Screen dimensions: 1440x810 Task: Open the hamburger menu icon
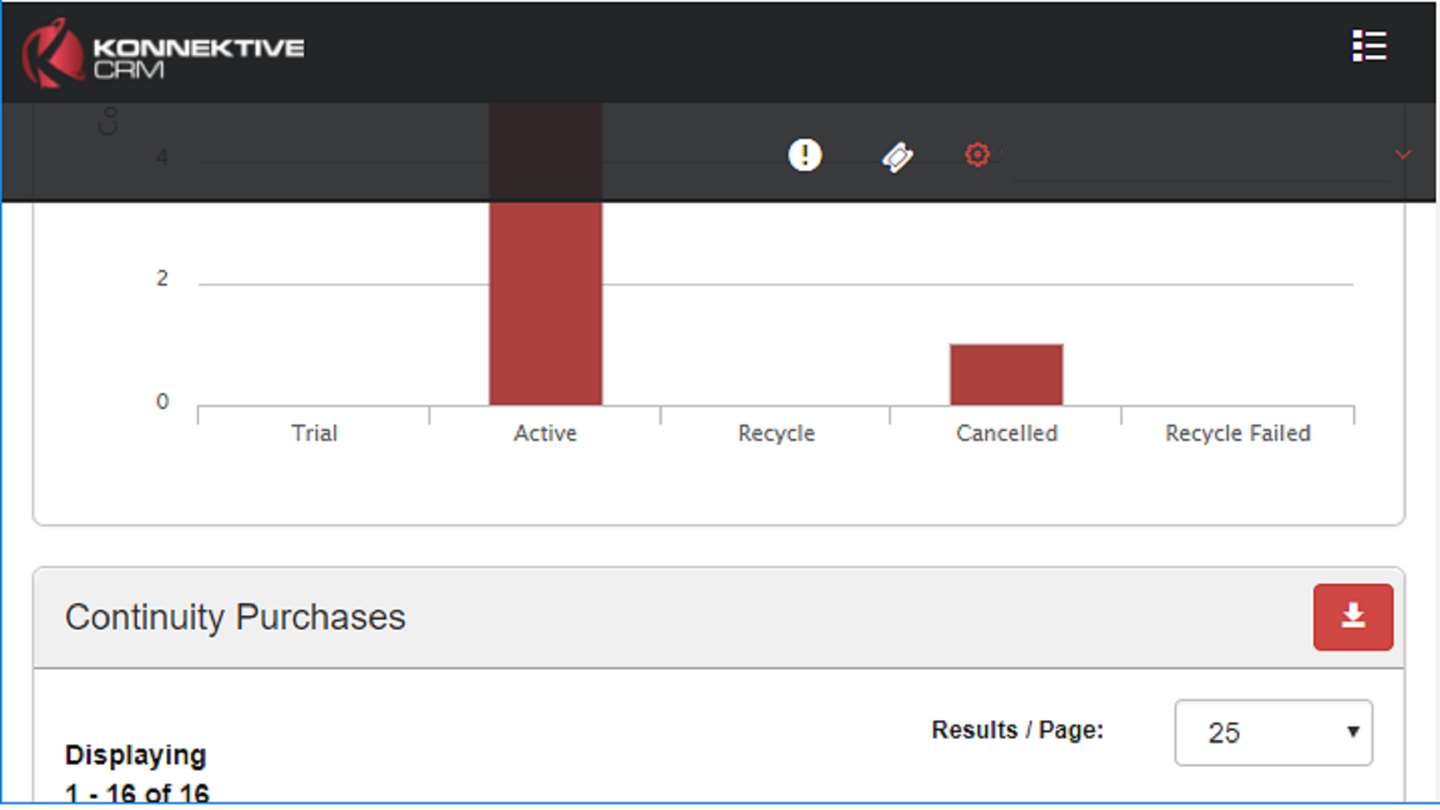coord(1369,46)
